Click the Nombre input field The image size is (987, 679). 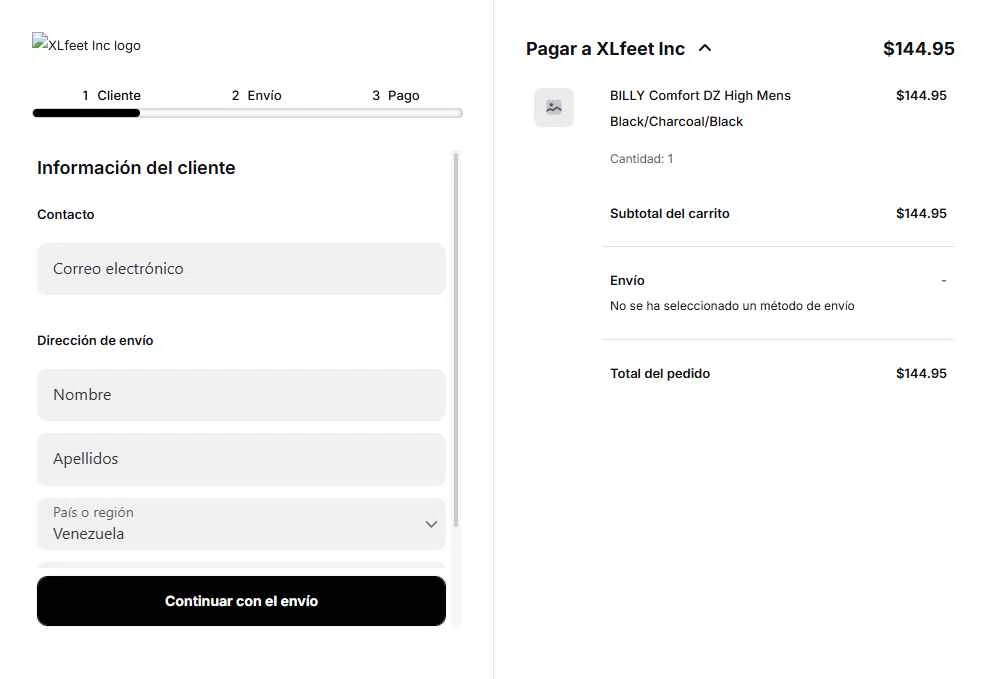[242, 395]
